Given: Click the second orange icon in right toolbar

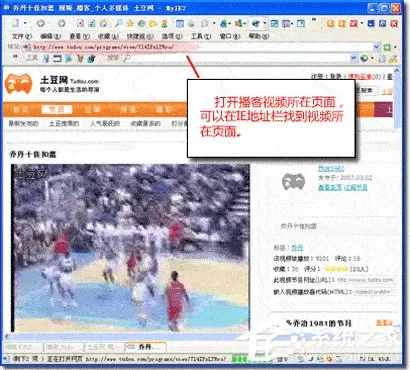Looking at the screenshot, I should 342,23.
